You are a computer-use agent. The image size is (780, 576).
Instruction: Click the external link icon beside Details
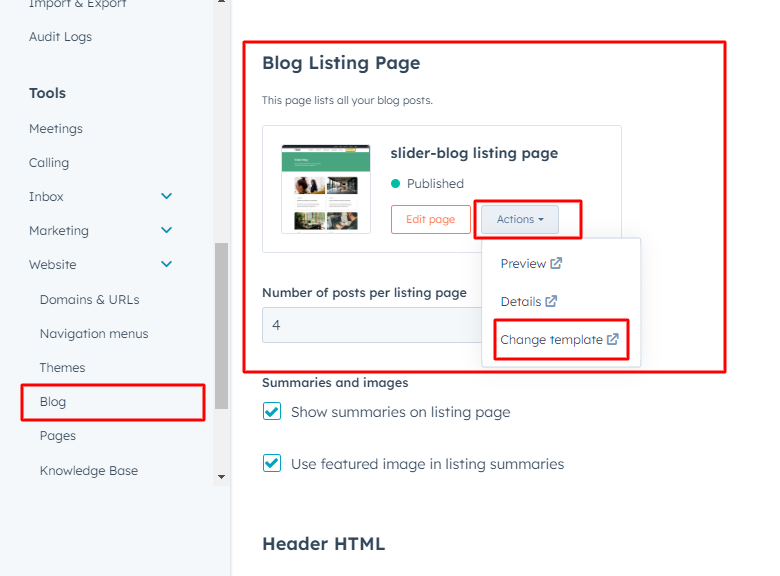[x=551, y=301]
